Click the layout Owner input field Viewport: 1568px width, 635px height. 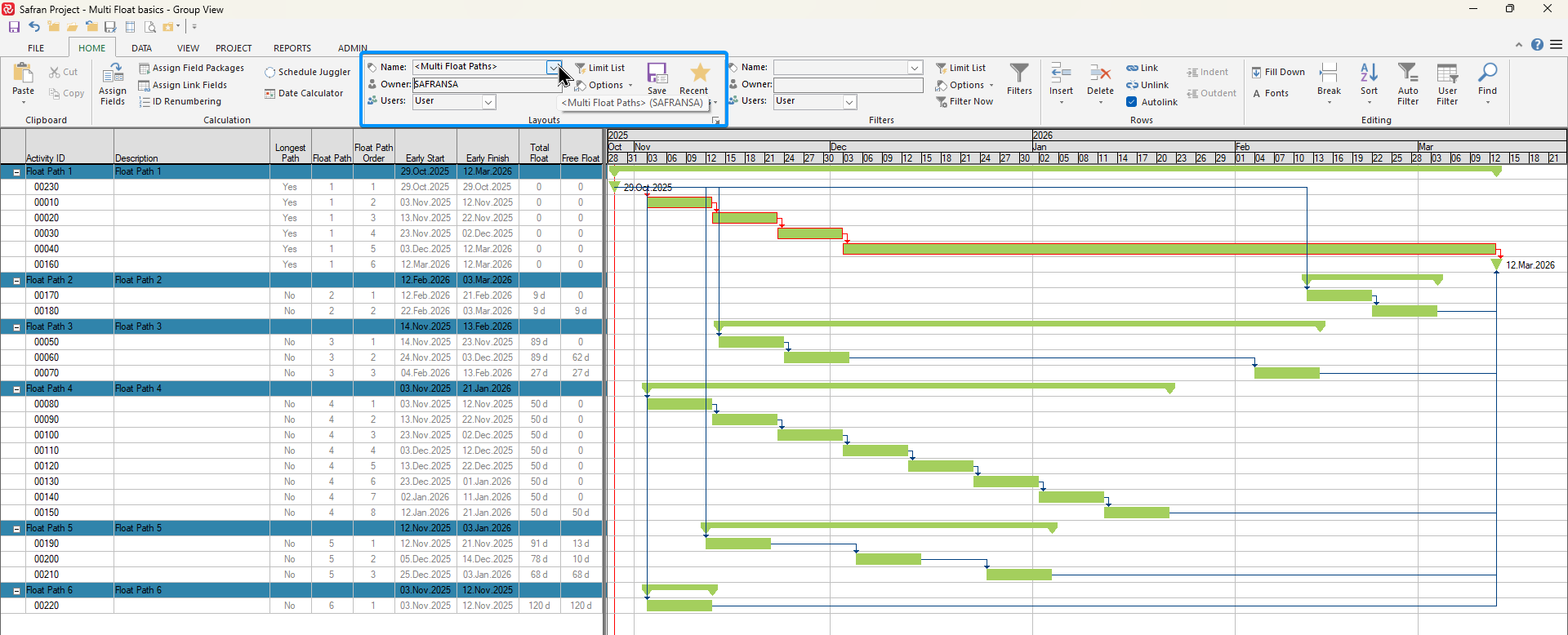(482, 84)
